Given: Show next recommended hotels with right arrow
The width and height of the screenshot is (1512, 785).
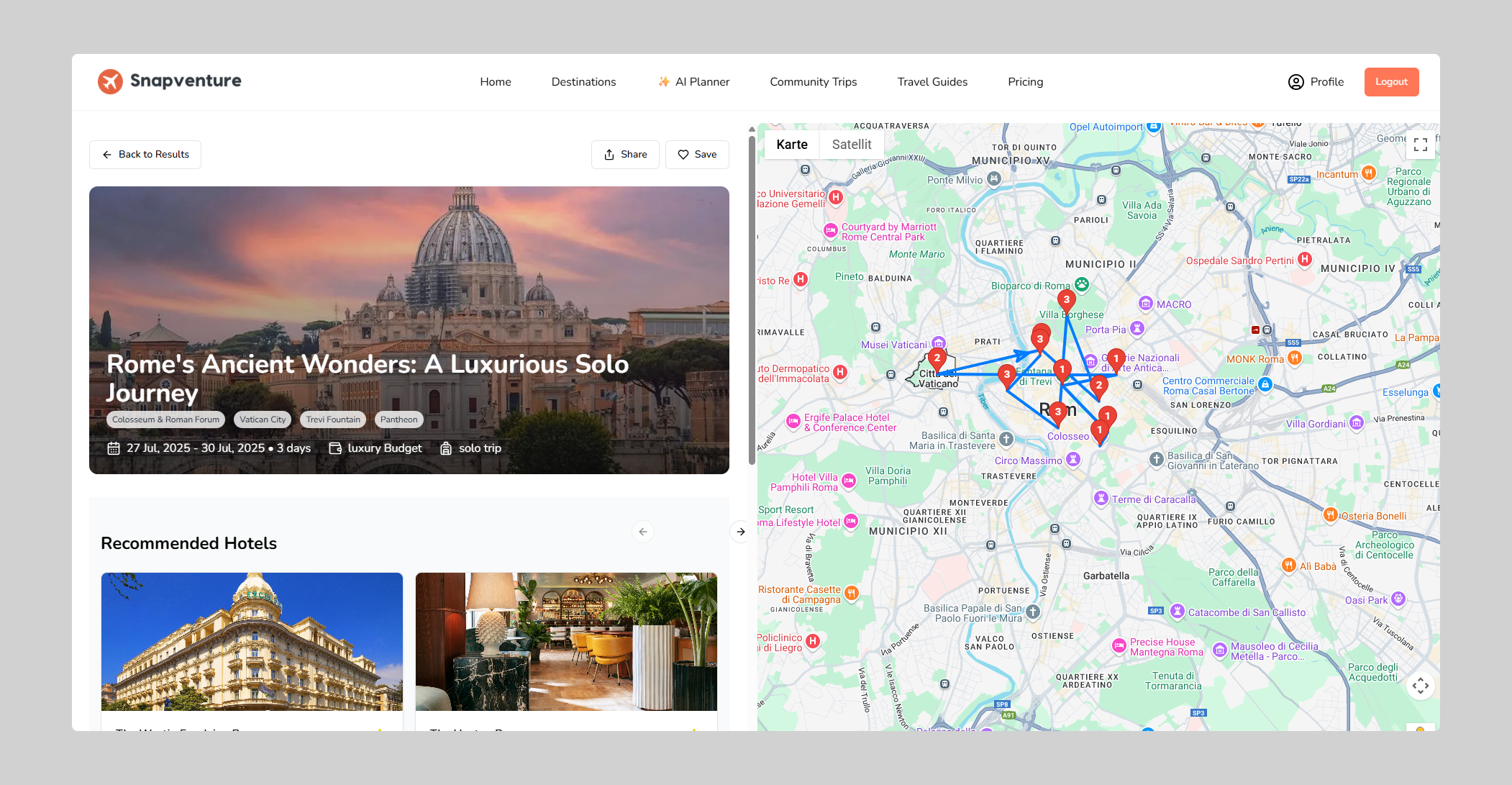Looking at the screenshot, I should pyautogui.click(x=740, y=532).
